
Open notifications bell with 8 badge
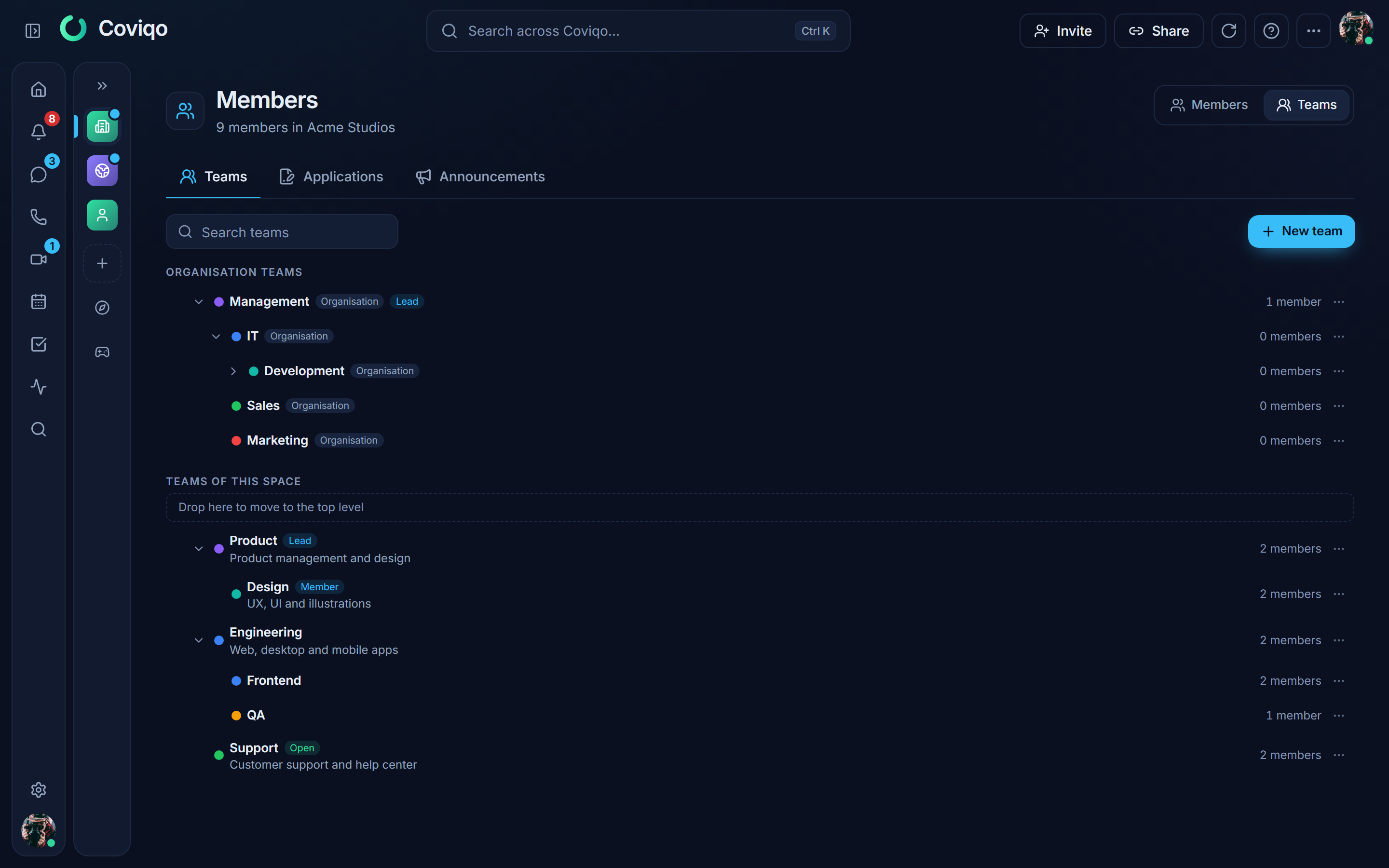(39, 132)
